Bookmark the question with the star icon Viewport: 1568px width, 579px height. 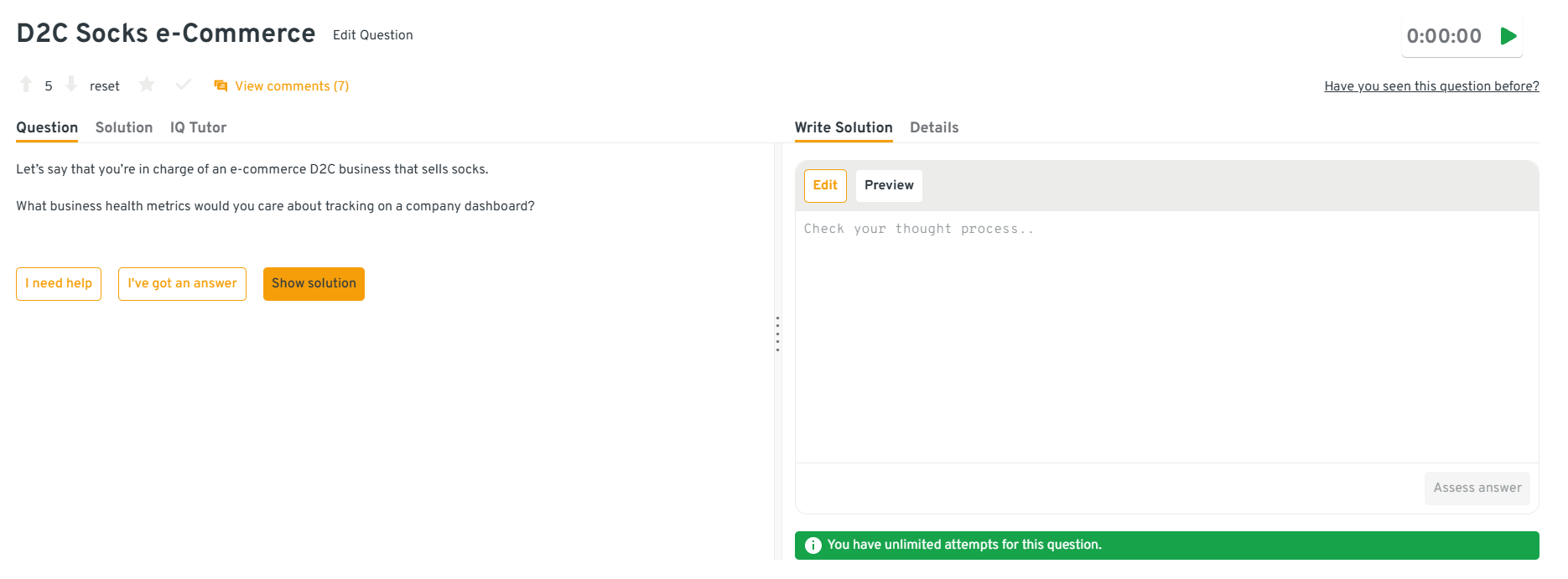[147, 85]
